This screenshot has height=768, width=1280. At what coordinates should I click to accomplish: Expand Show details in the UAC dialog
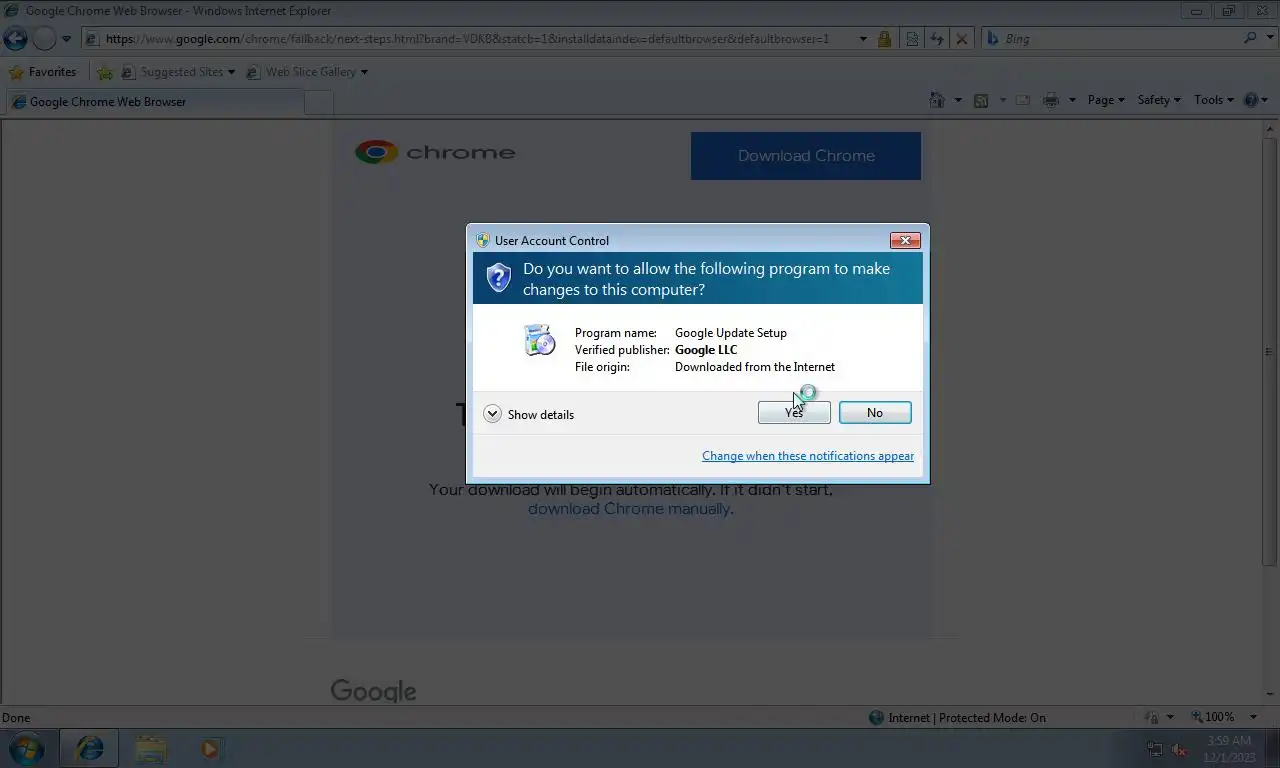pyautogui.click(x=529, y=414)
